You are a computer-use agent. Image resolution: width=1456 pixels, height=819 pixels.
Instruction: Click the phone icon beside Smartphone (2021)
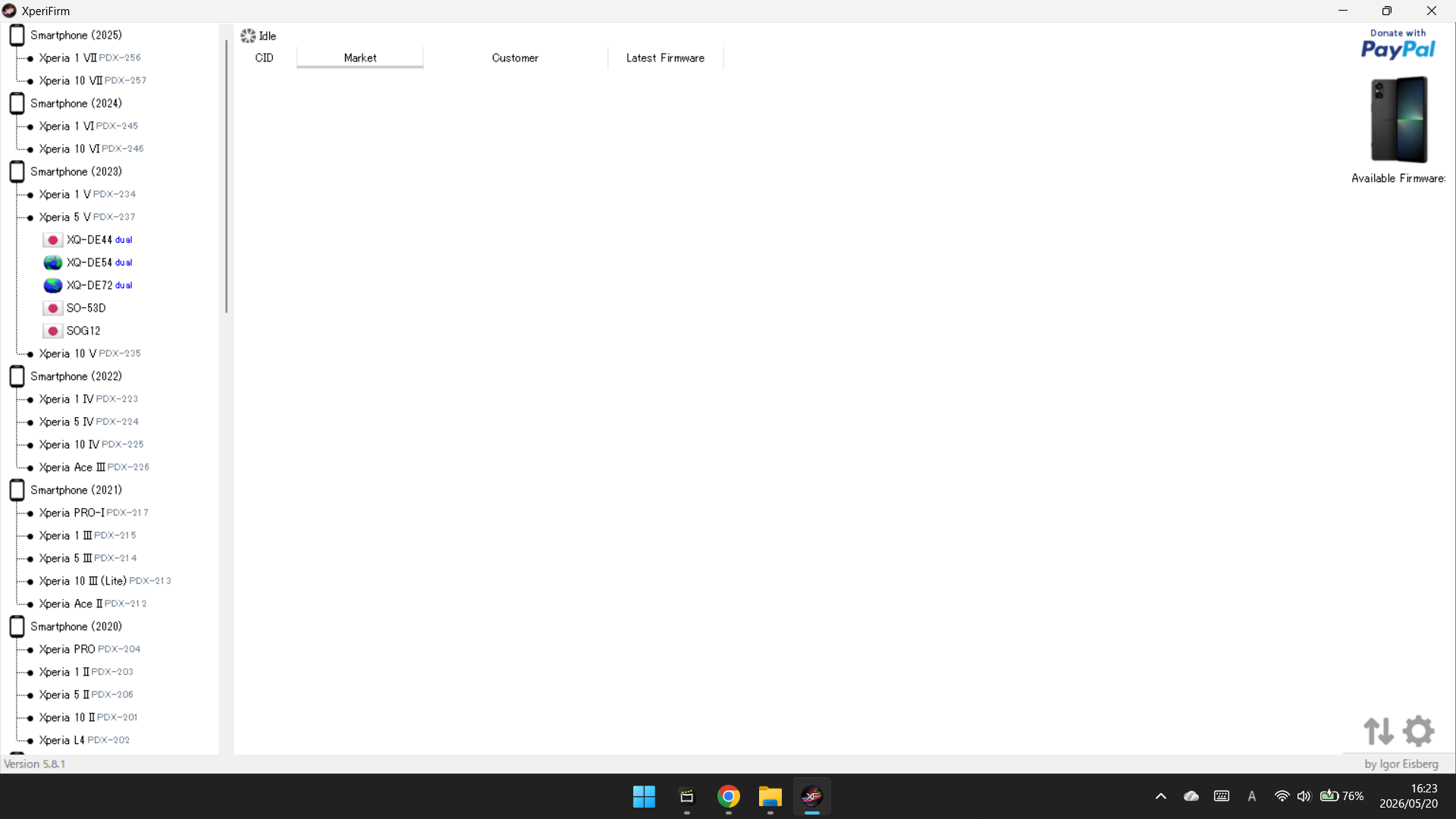(x=17, y=490)
